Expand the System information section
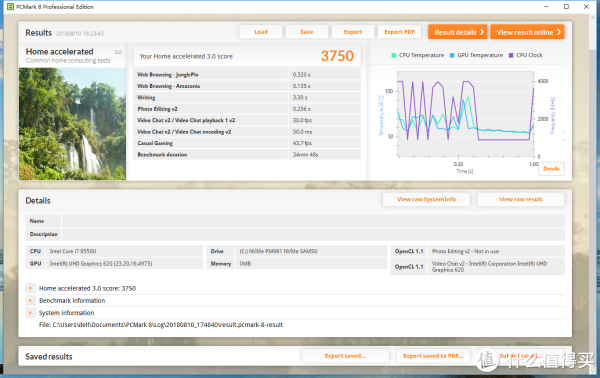Viewport: 600px width, 378px height. [x=30, y=313]
